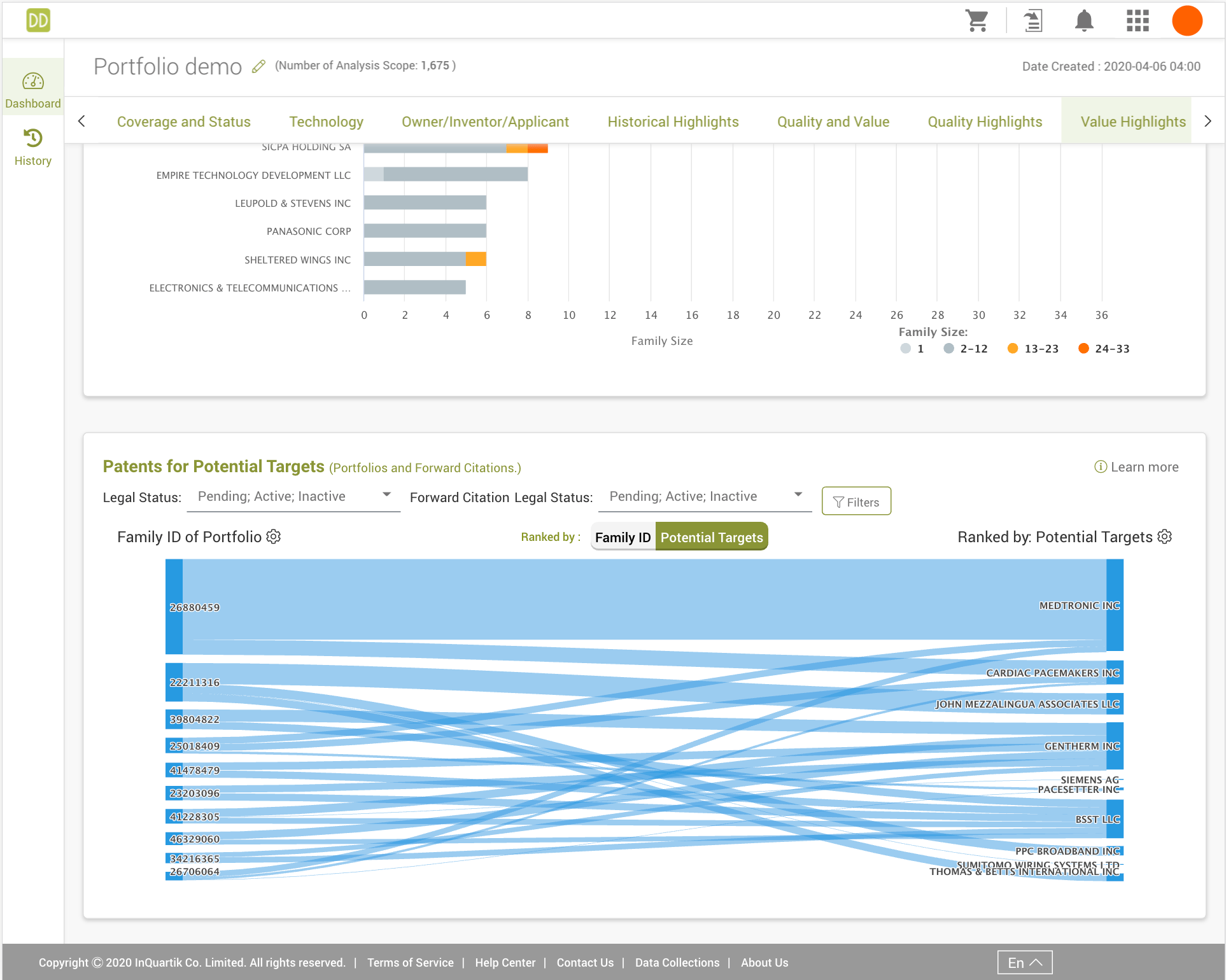Rank by Potential Targets toggle

(712, 537)
